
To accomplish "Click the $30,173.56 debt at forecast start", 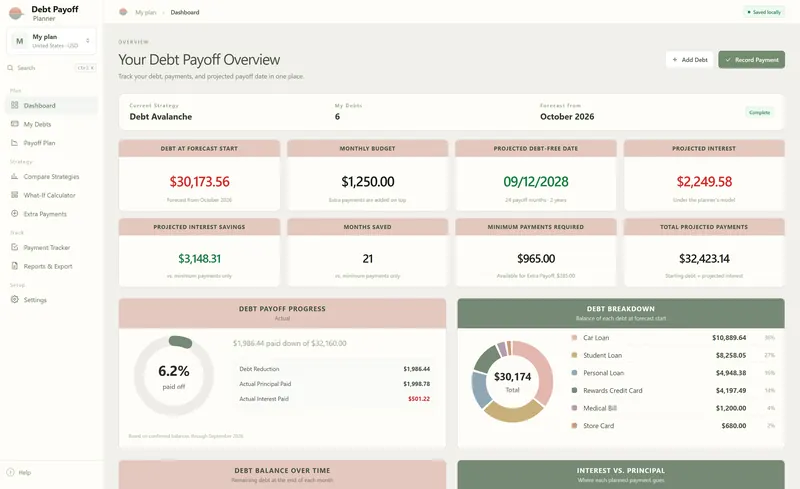I will pos(199,182).
